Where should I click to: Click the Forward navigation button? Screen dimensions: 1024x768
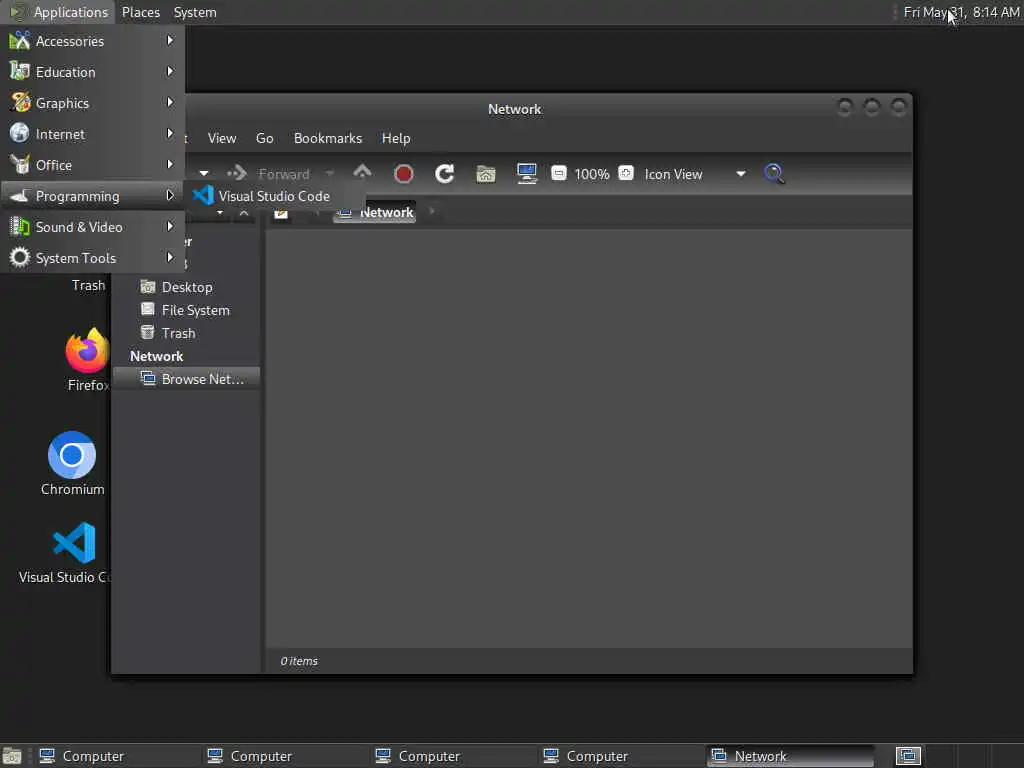pyautogui.click(x=268, y=174)
